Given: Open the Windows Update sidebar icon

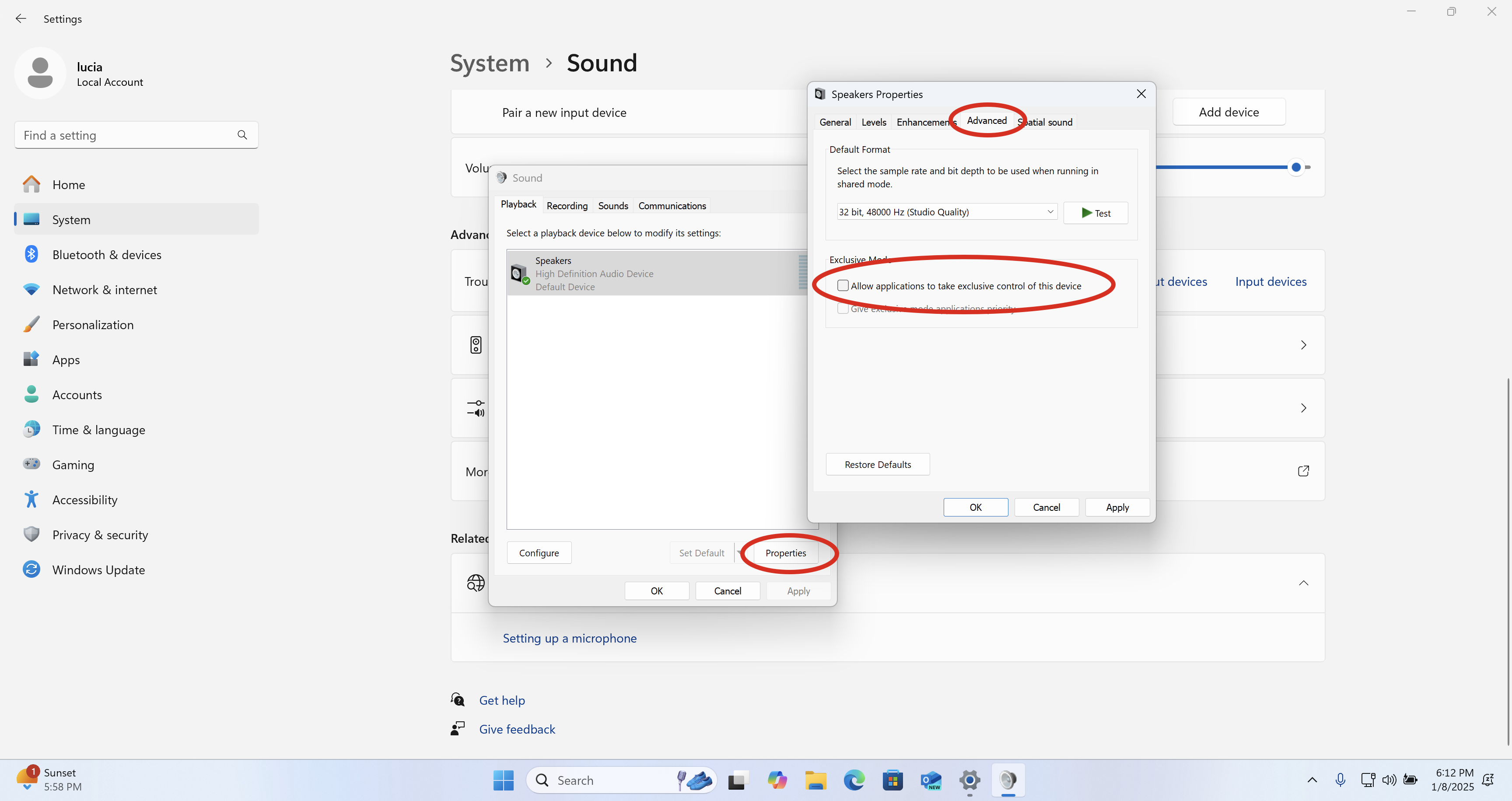Looking at the screenshot, I should coord(31,569).
